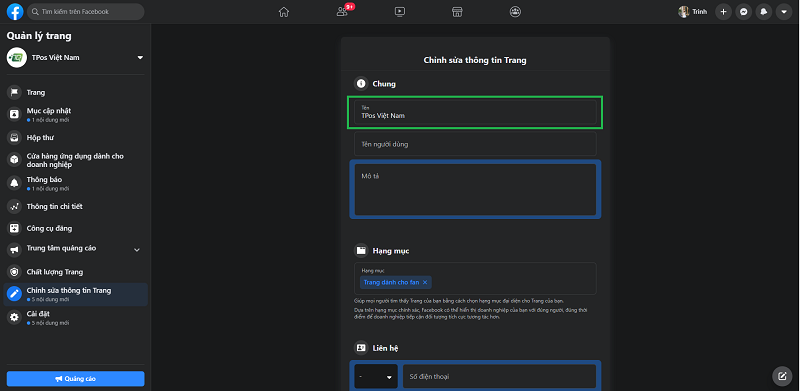Click the Thông báo bell icon in sidebar

(x=14, y=183)
